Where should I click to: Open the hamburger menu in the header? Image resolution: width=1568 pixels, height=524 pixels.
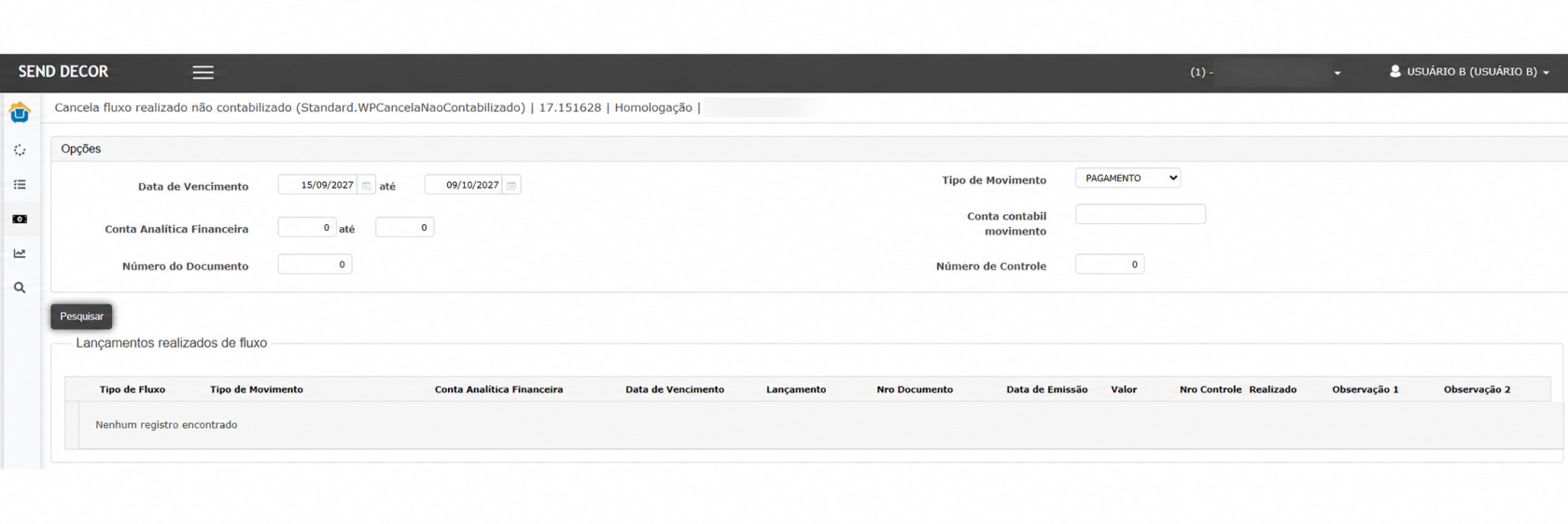(203, 72)
